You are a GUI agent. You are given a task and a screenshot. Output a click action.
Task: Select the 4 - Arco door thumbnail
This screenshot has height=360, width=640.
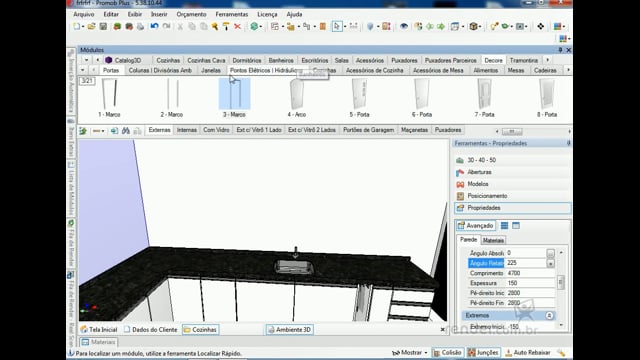click(297, 98)
